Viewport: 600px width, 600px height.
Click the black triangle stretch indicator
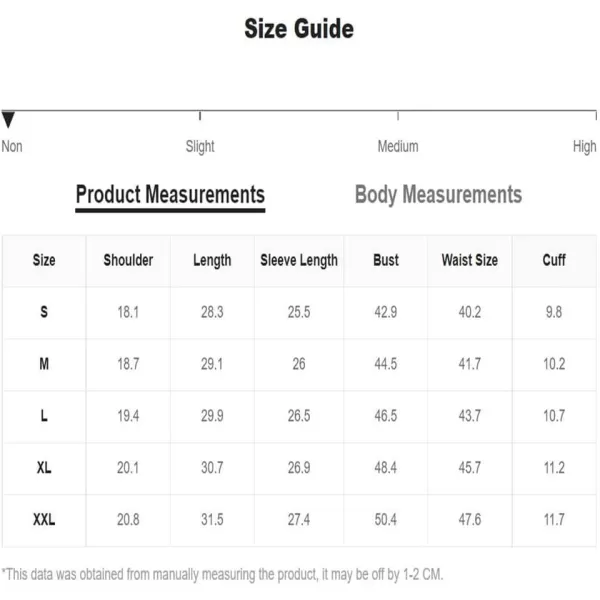[x=8, y=119]
